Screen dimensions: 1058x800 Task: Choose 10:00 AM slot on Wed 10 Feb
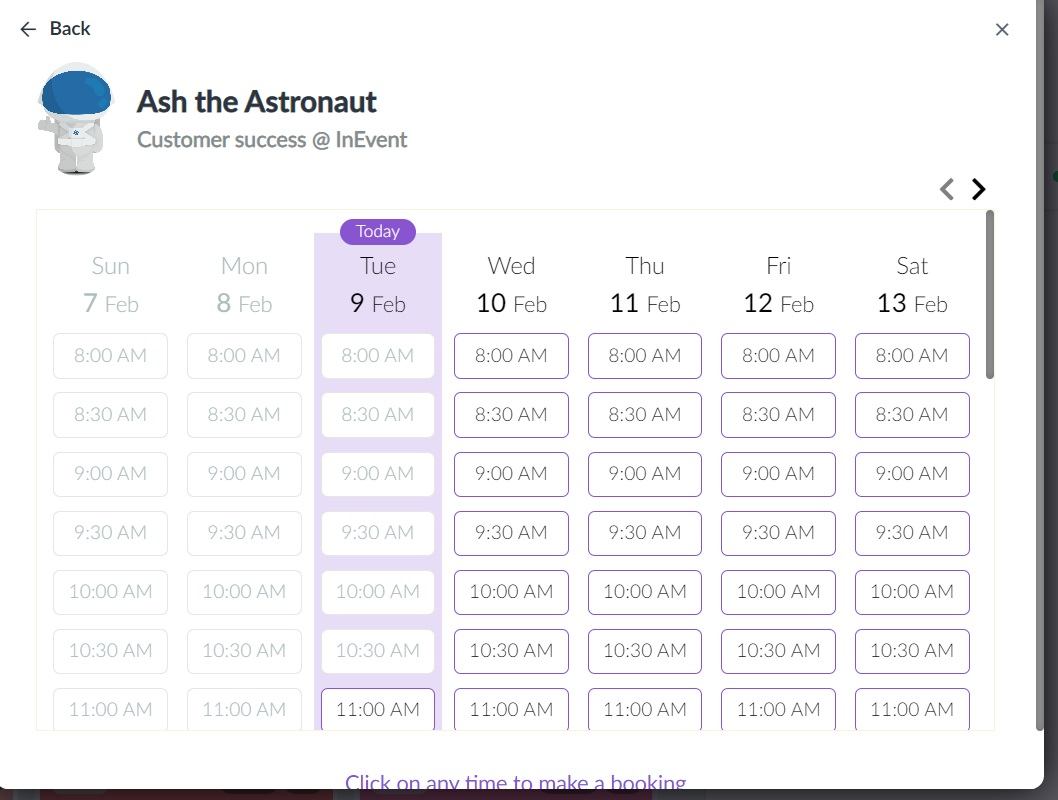pos(511,591)
